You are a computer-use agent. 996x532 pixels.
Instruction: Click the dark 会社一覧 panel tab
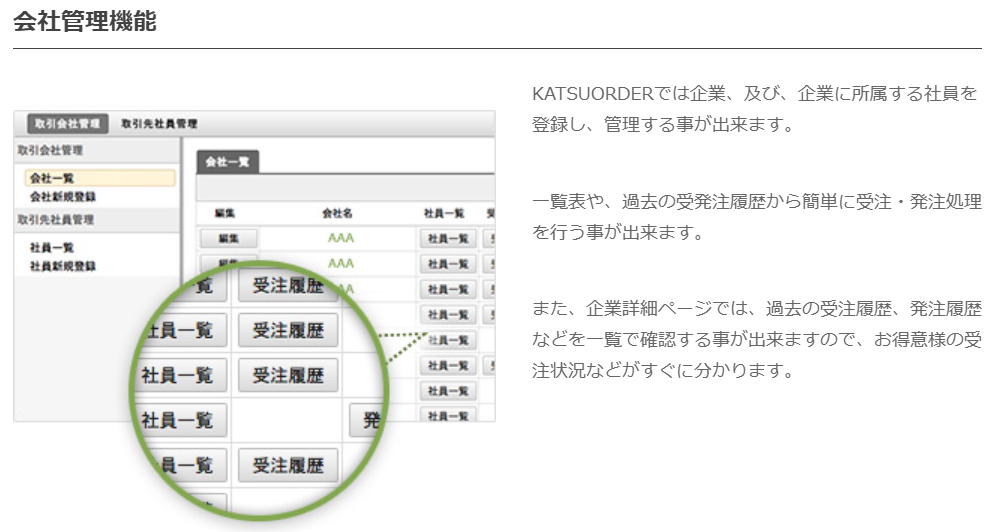click(226, 161)
